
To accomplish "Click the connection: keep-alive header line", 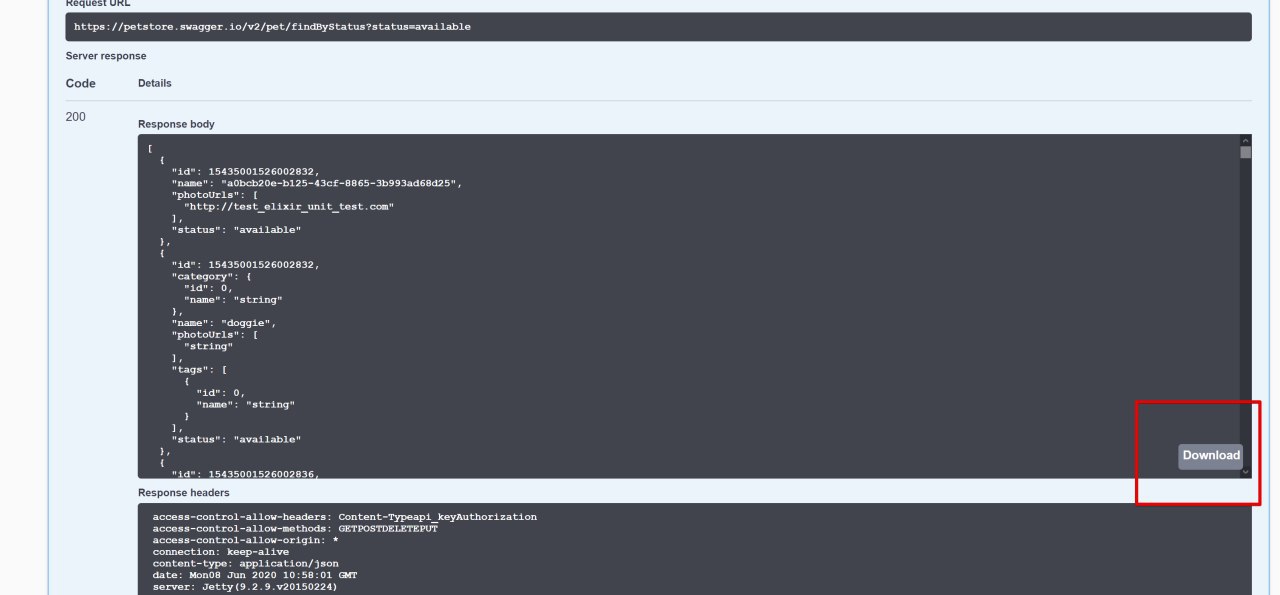I will tap(220, 552).
